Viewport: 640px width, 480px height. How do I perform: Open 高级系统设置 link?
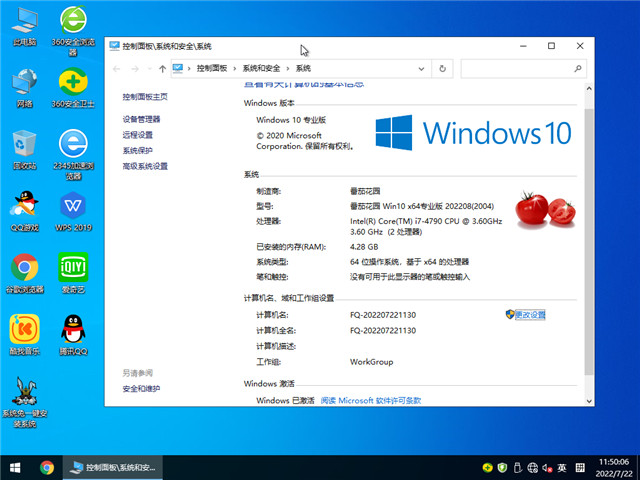(x=145, y=166)
